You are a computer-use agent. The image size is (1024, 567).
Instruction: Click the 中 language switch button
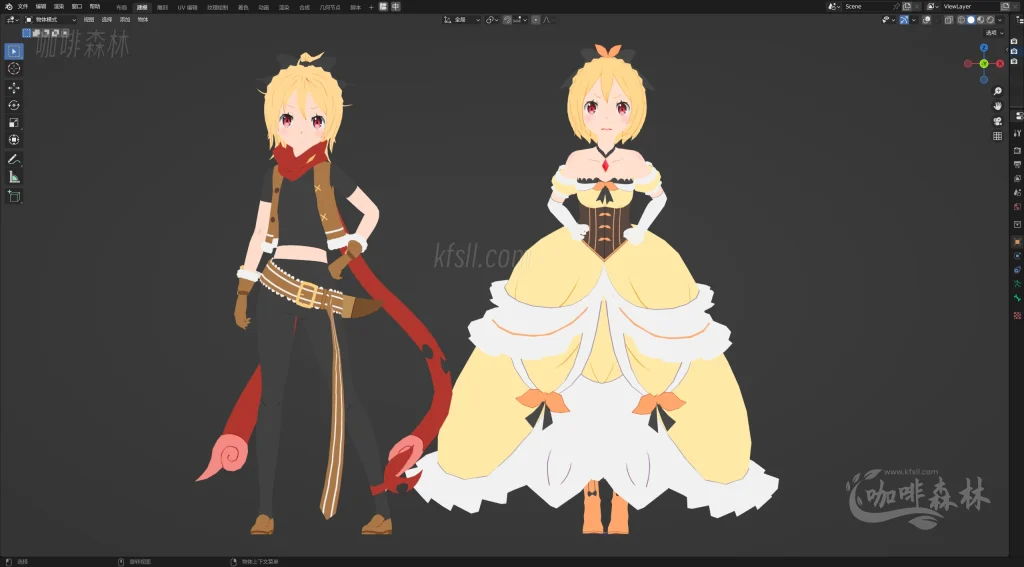point(395,7)
